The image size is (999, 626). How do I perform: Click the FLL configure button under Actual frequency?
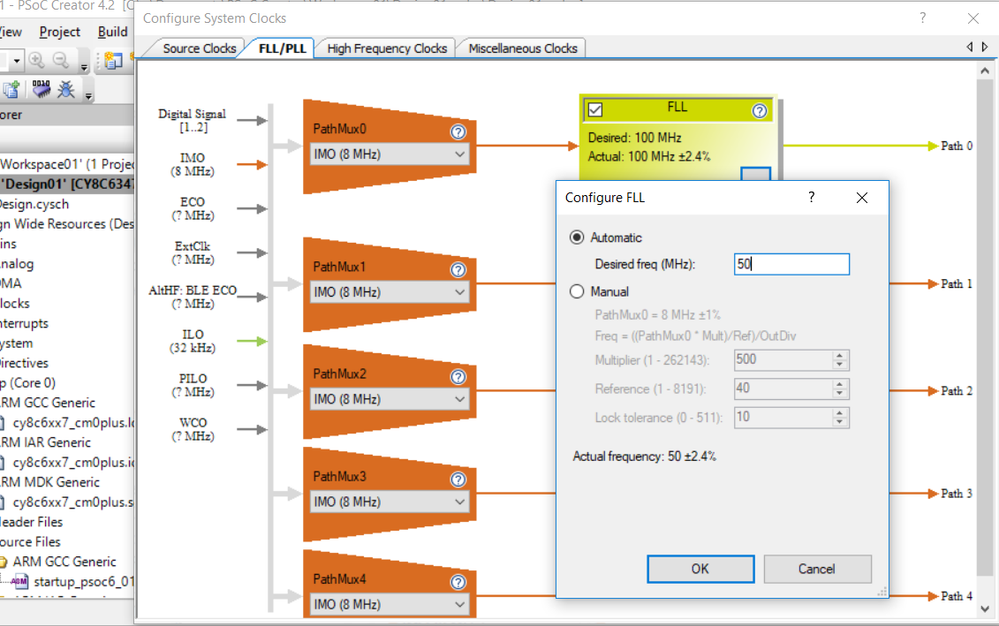click(x=756, y=174)
